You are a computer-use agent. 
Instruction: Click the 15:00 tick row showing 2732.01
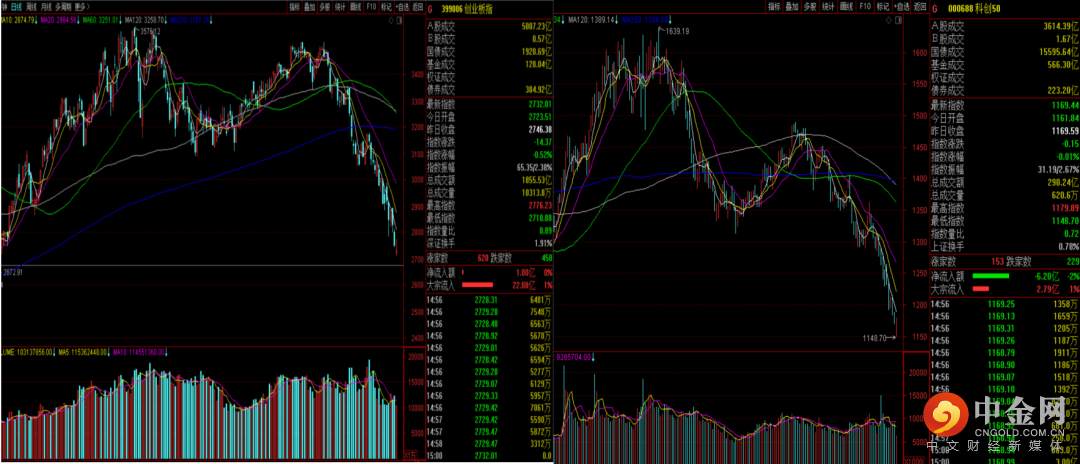click(x=490, y=456)
